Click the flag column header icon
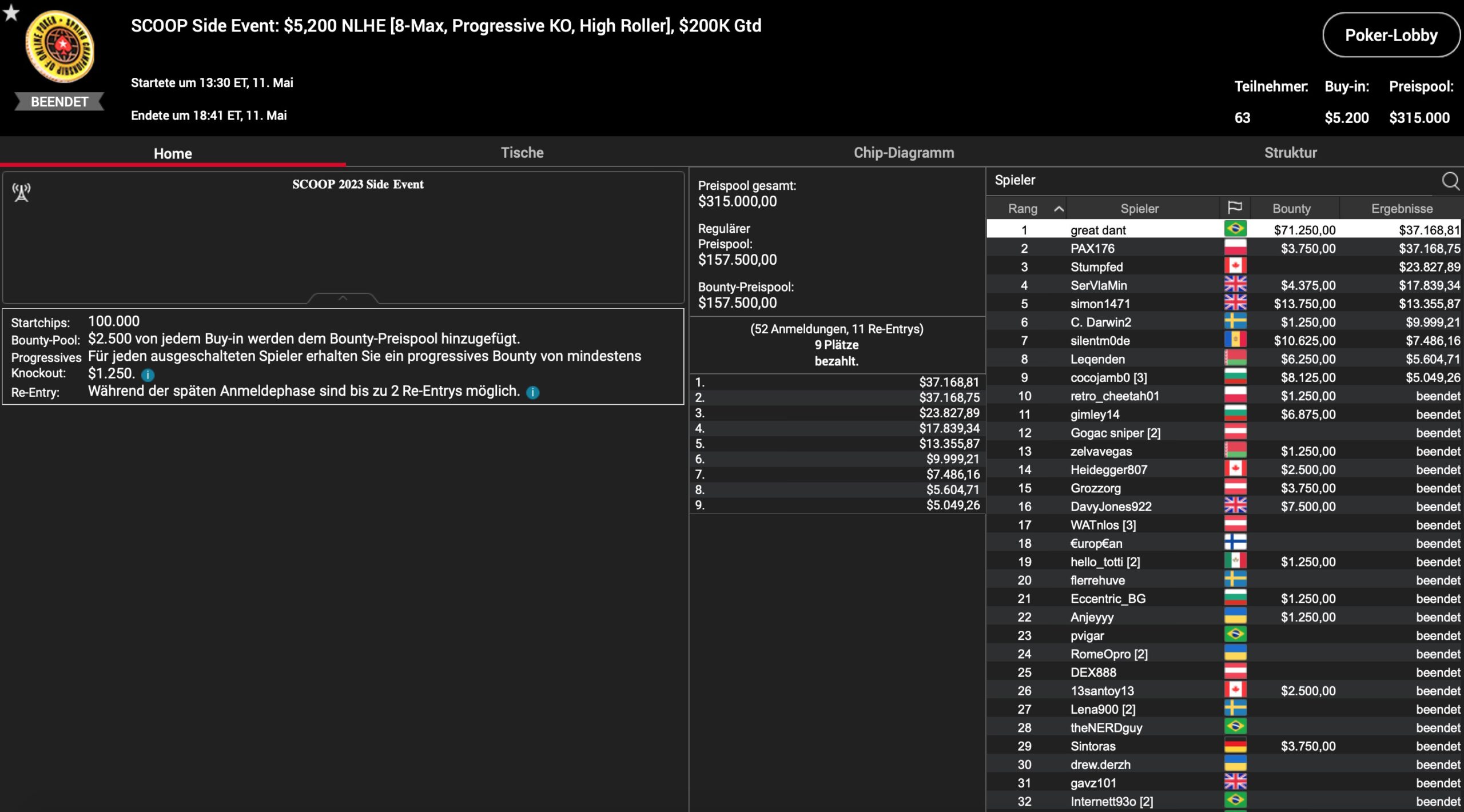Screen dimensions: 1464x812 (1235, 208)
